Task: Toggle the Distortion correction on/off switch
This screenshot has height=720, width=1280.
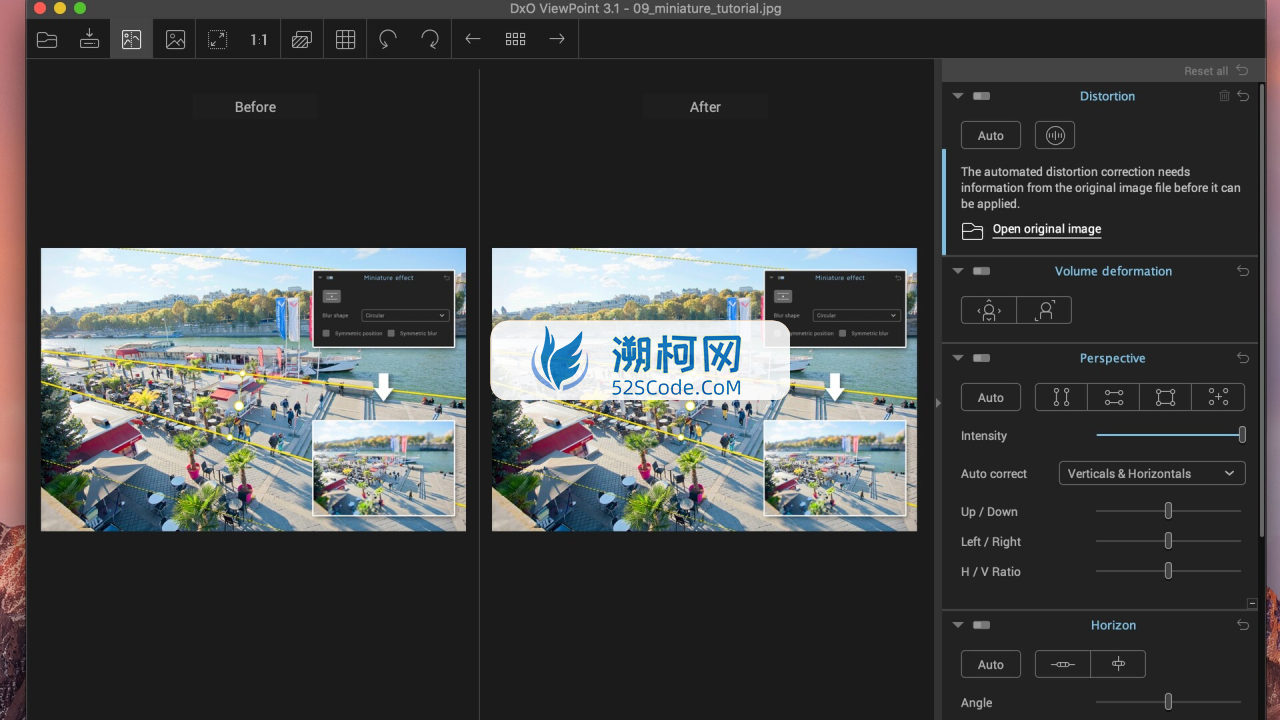Action: [981, 96]
